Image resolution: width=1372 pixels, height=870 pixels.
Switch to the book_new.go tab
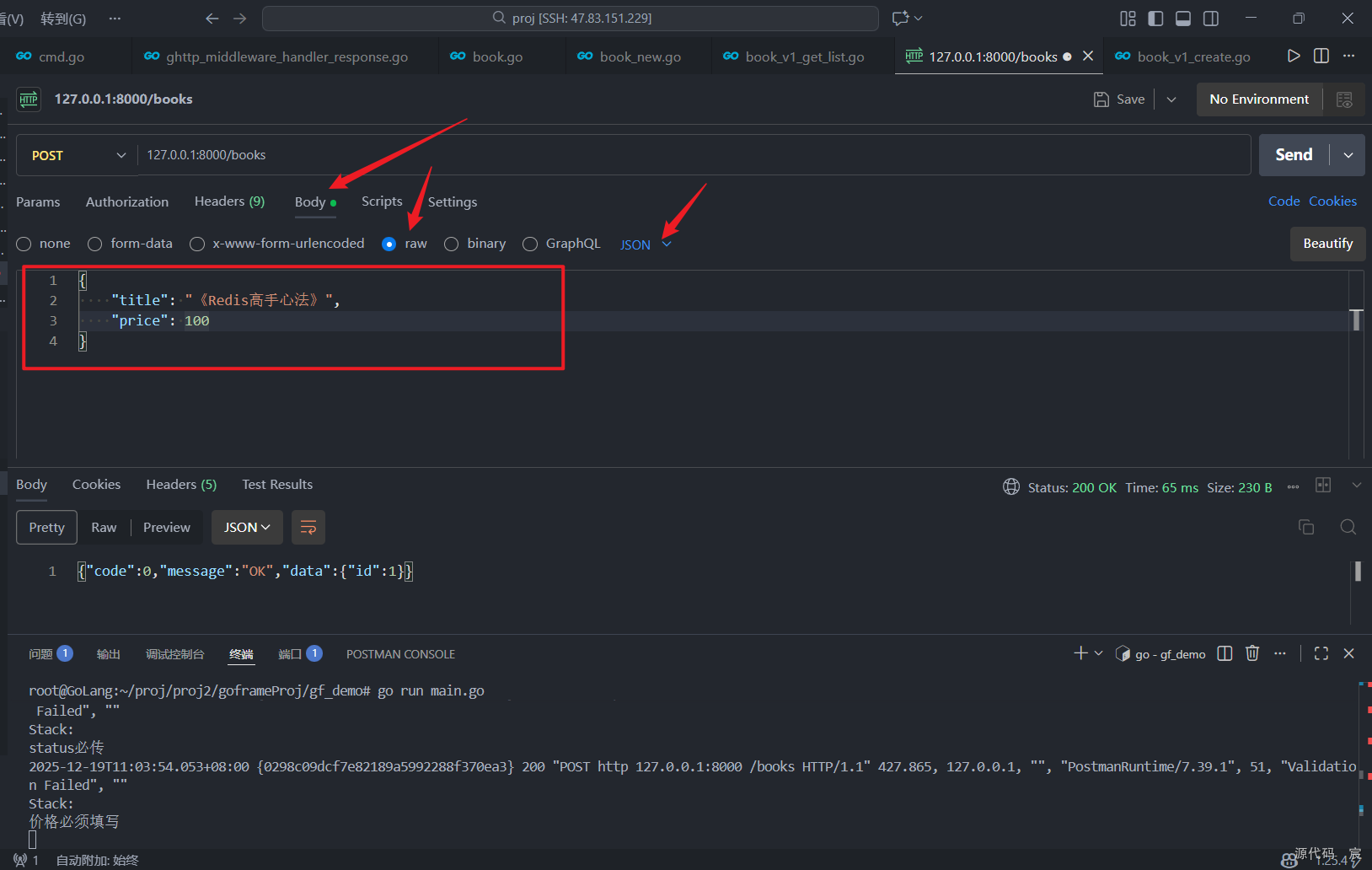(x=638, y=56)
